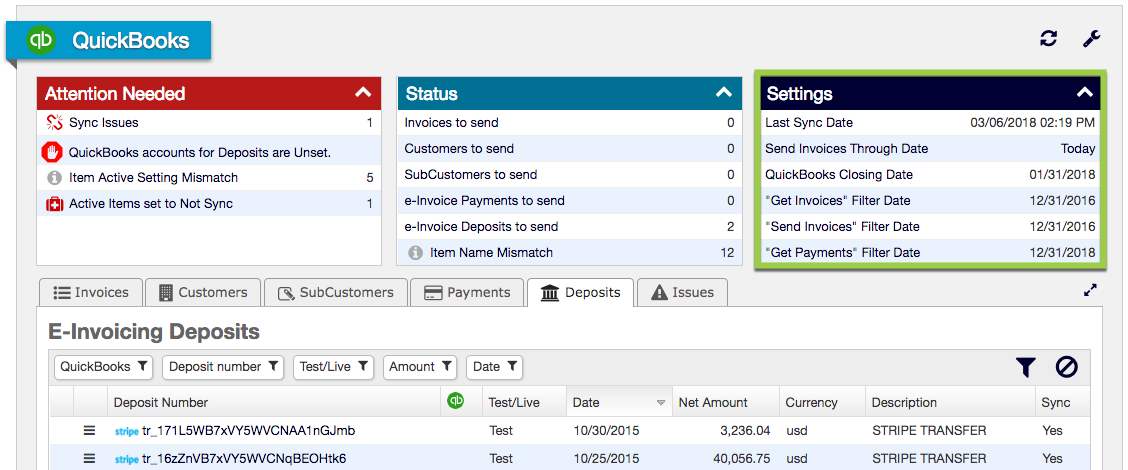
Task: Switch to the Issues tab
Action: coord(682,292)
